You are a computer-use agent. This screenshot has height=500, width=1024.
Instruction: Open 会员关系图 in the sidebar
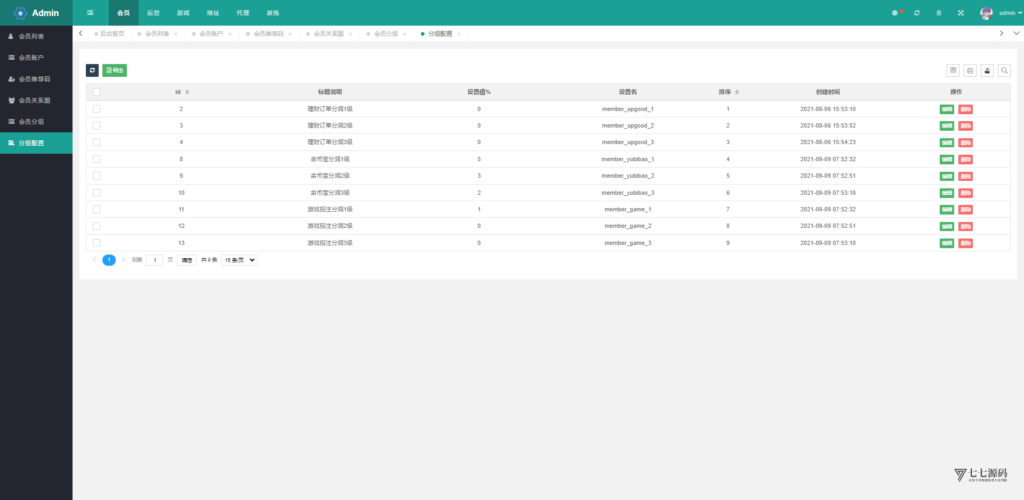click(36, 101)
